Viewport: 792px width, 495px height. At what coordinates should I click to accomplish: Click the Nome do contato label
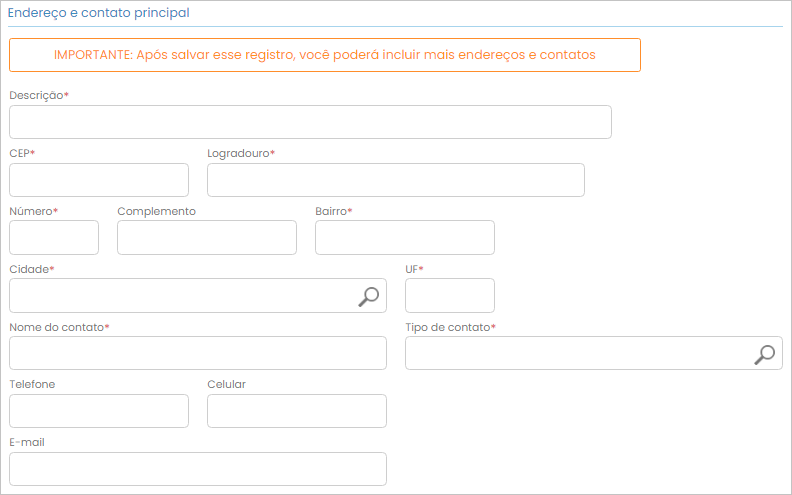point(56,327)
